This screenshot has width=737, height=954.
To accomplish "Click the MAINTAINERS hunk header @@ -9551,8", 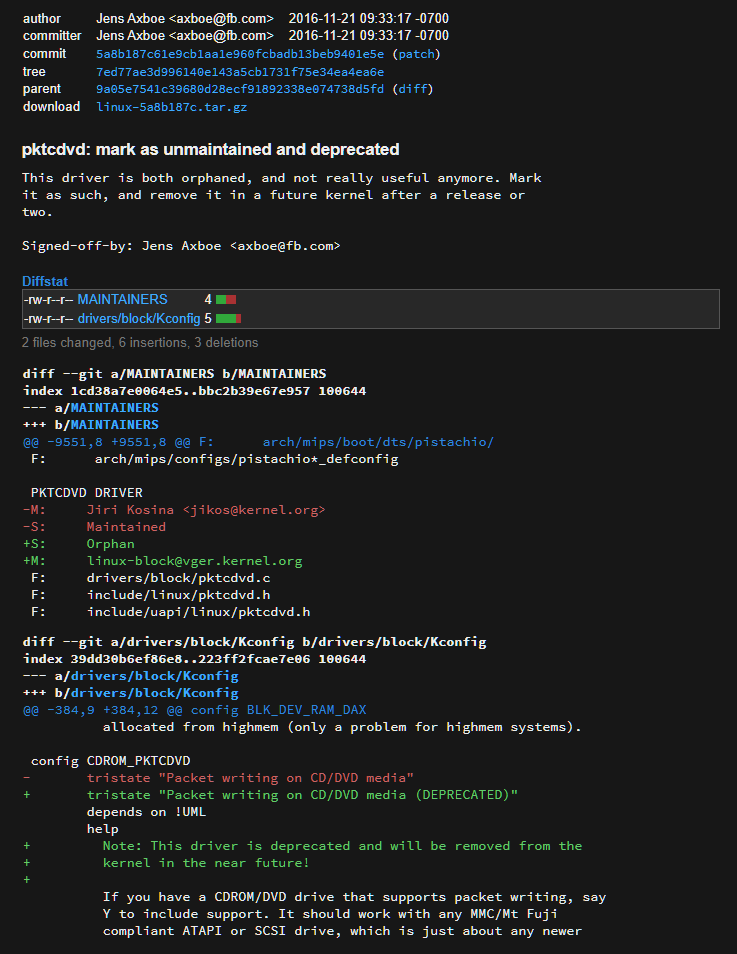I will click(258, 442).
